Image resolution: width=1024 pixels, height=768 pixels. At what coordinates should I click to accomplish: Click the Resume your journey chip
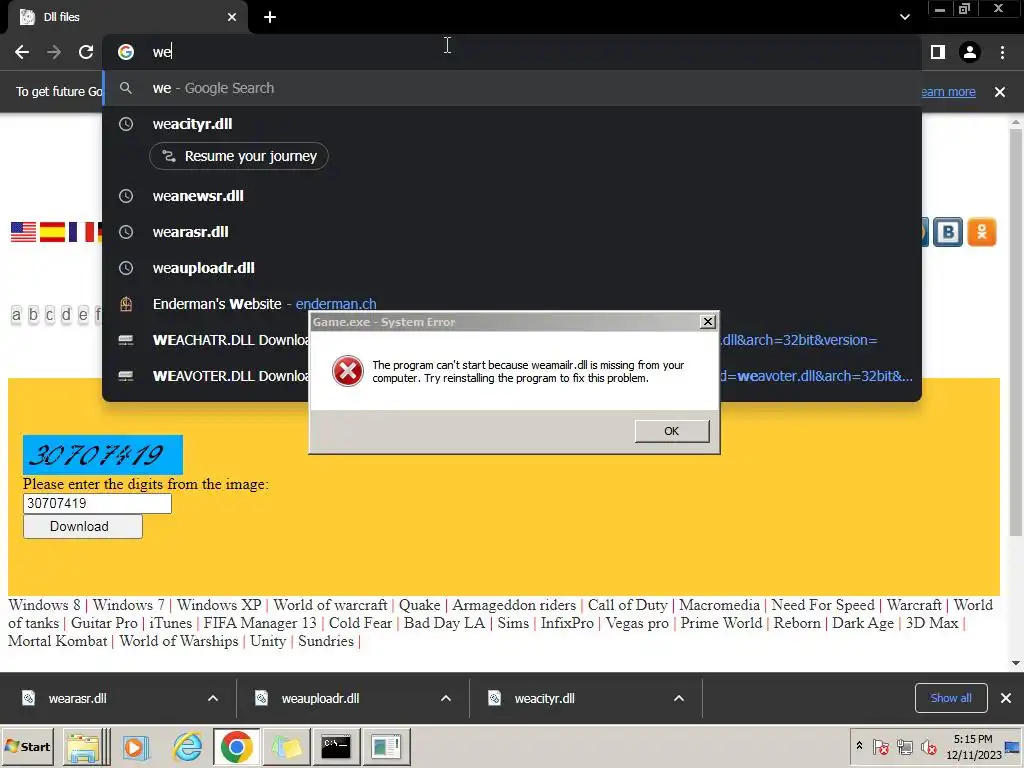239,156
